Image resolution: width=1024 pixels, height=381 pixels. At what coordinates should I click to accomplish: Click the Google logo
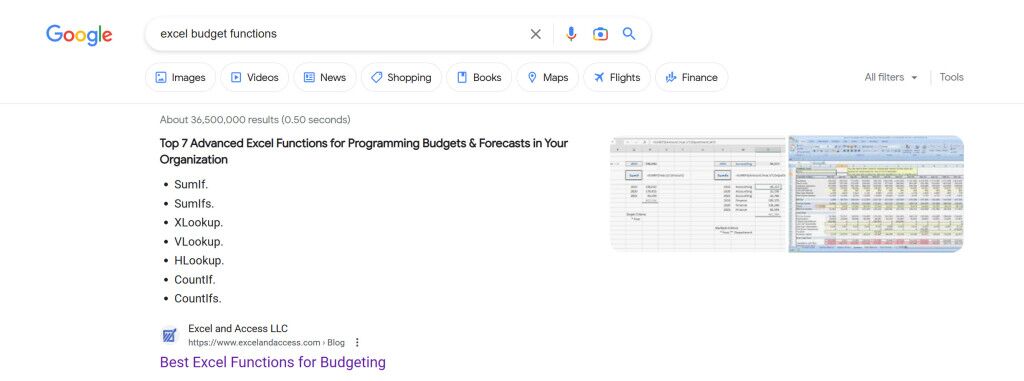pos(79,35)
